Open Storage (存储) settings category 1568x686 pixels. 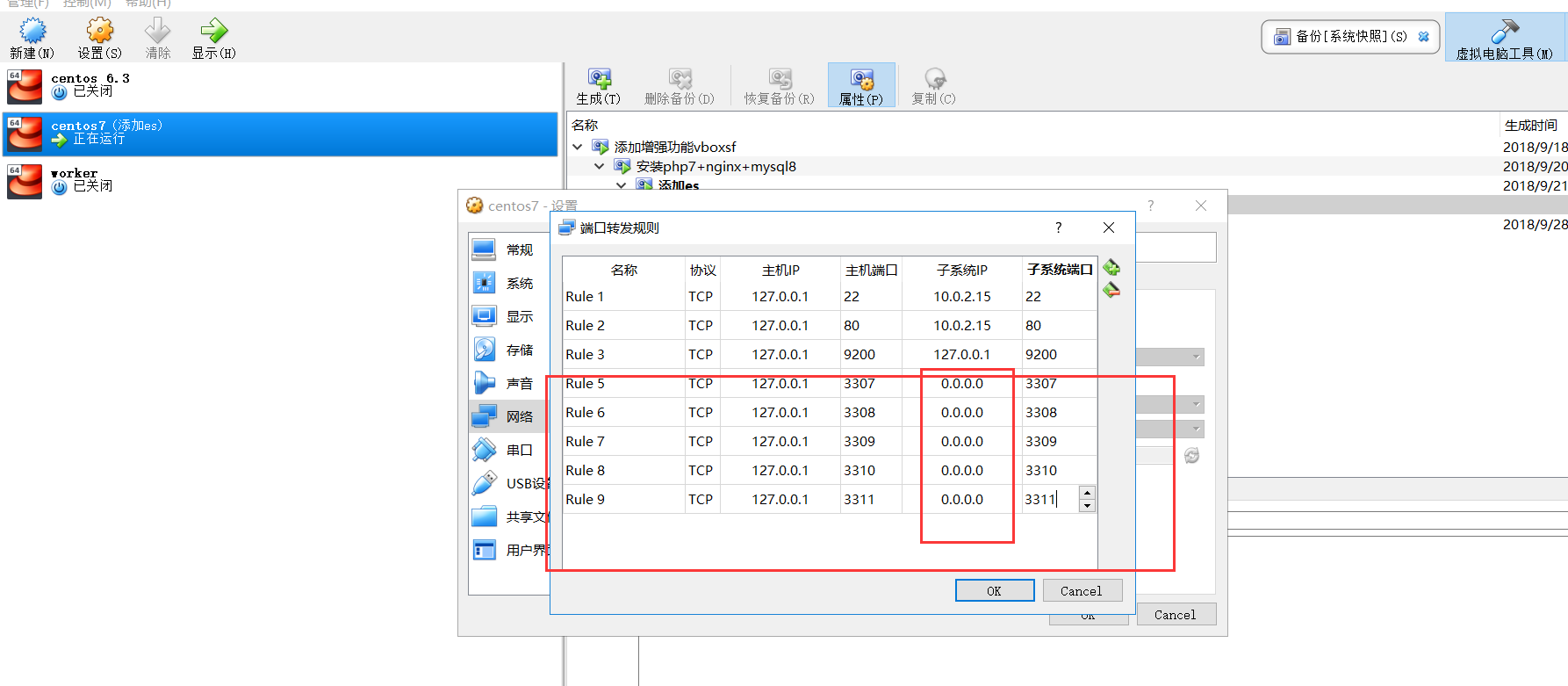(x=507, y=350)
